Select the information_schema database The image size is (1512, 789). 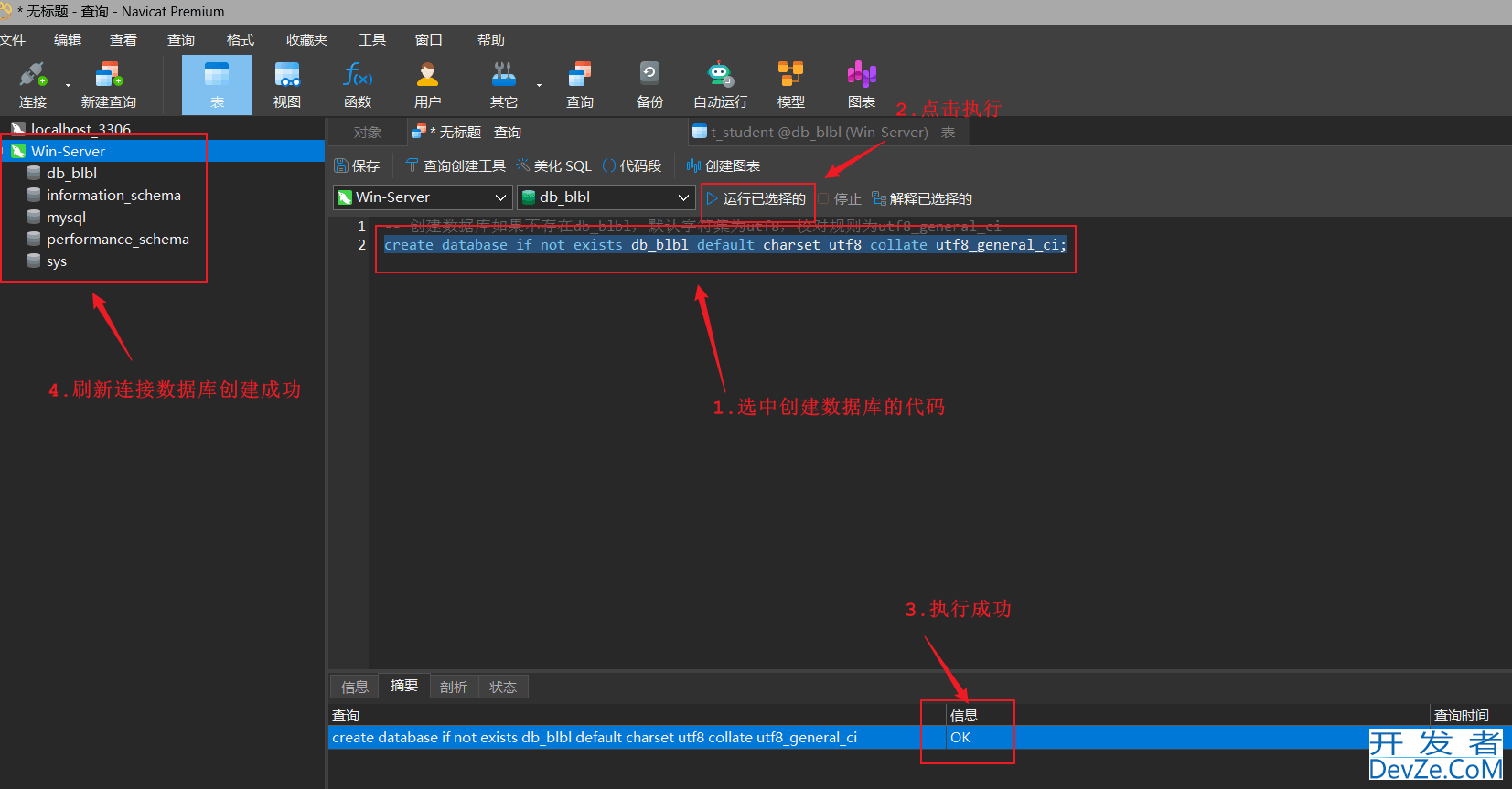click(x=113, y=195)
